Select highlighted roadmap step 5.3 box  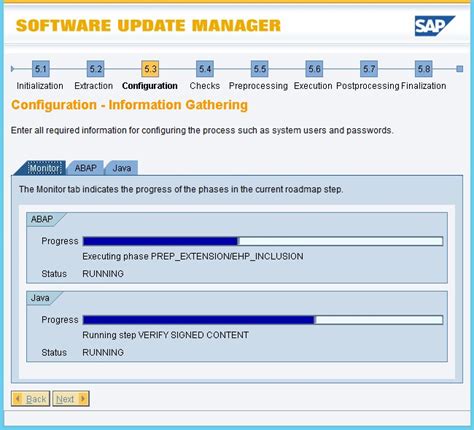tap(150, 69)
